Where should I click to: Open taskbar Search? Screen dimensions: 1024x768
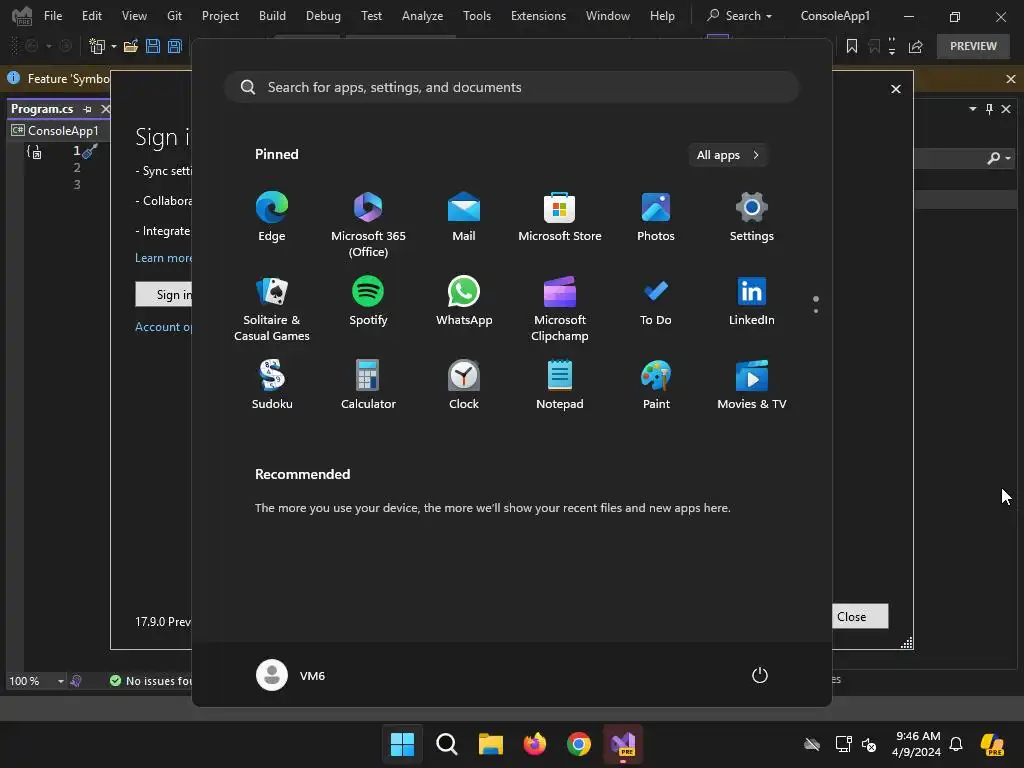click(447, 744)
